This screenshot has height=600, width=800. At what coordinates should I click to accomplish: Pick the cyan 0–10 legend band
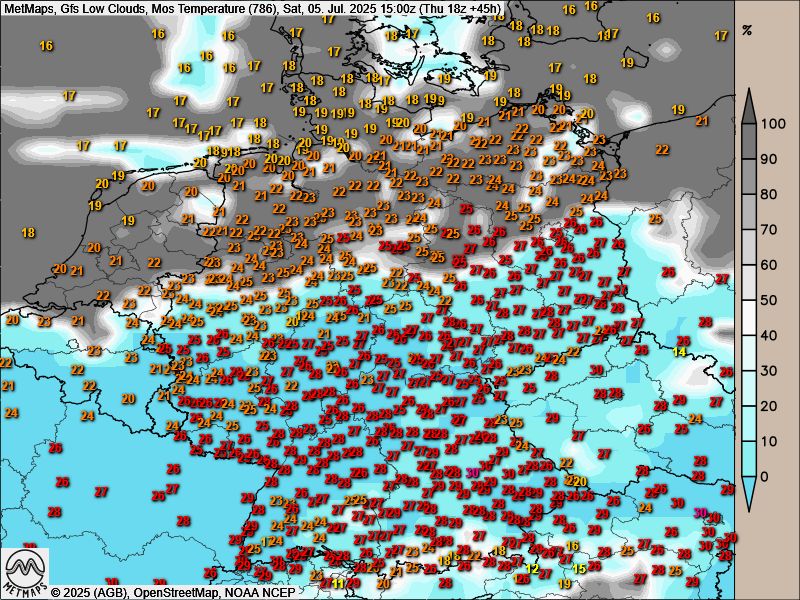pyautogui.click(x=748, y=458)
